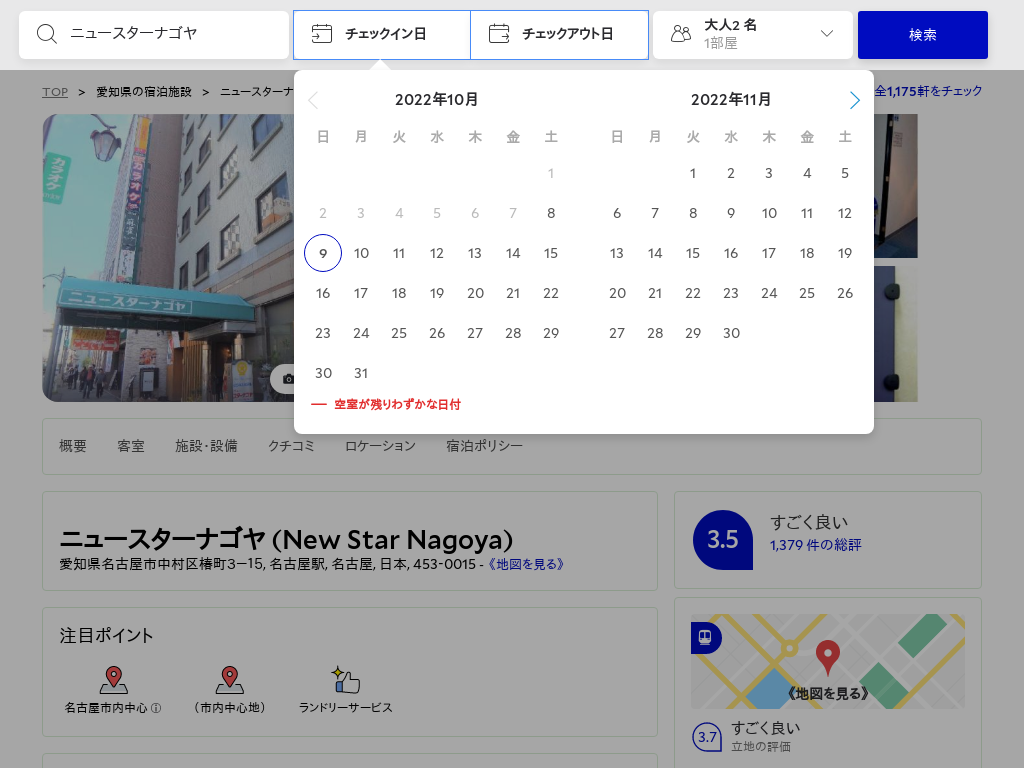Screen dimensions: 1024x768
Task: Open the main hotel exterior photo
Action: 168,258
